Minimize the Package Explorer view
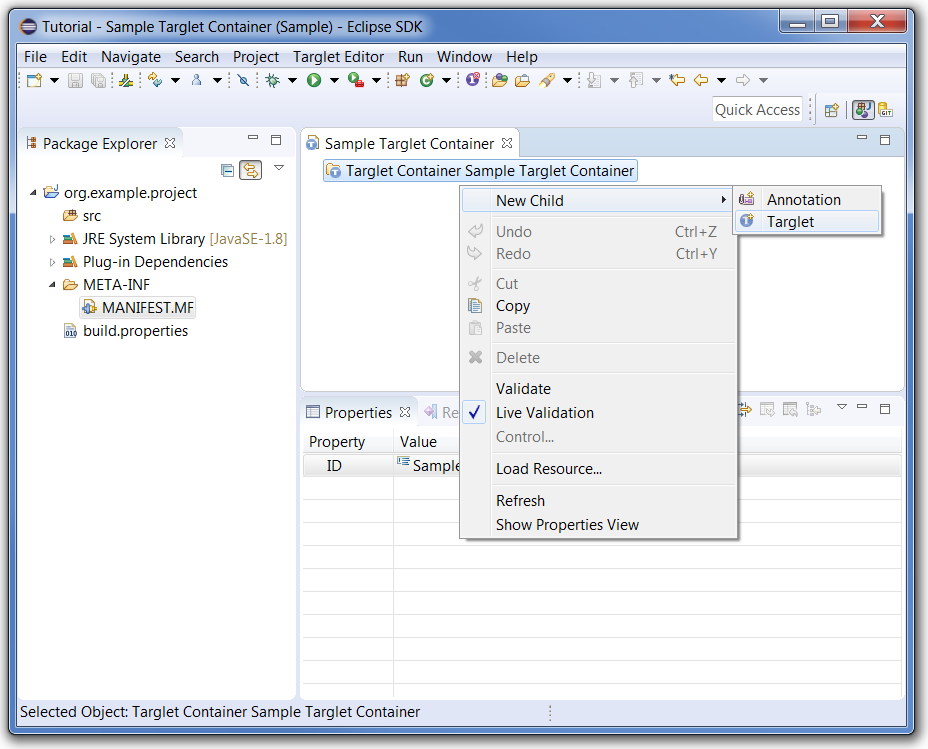928x749 pixels. (x=253, y=138)
